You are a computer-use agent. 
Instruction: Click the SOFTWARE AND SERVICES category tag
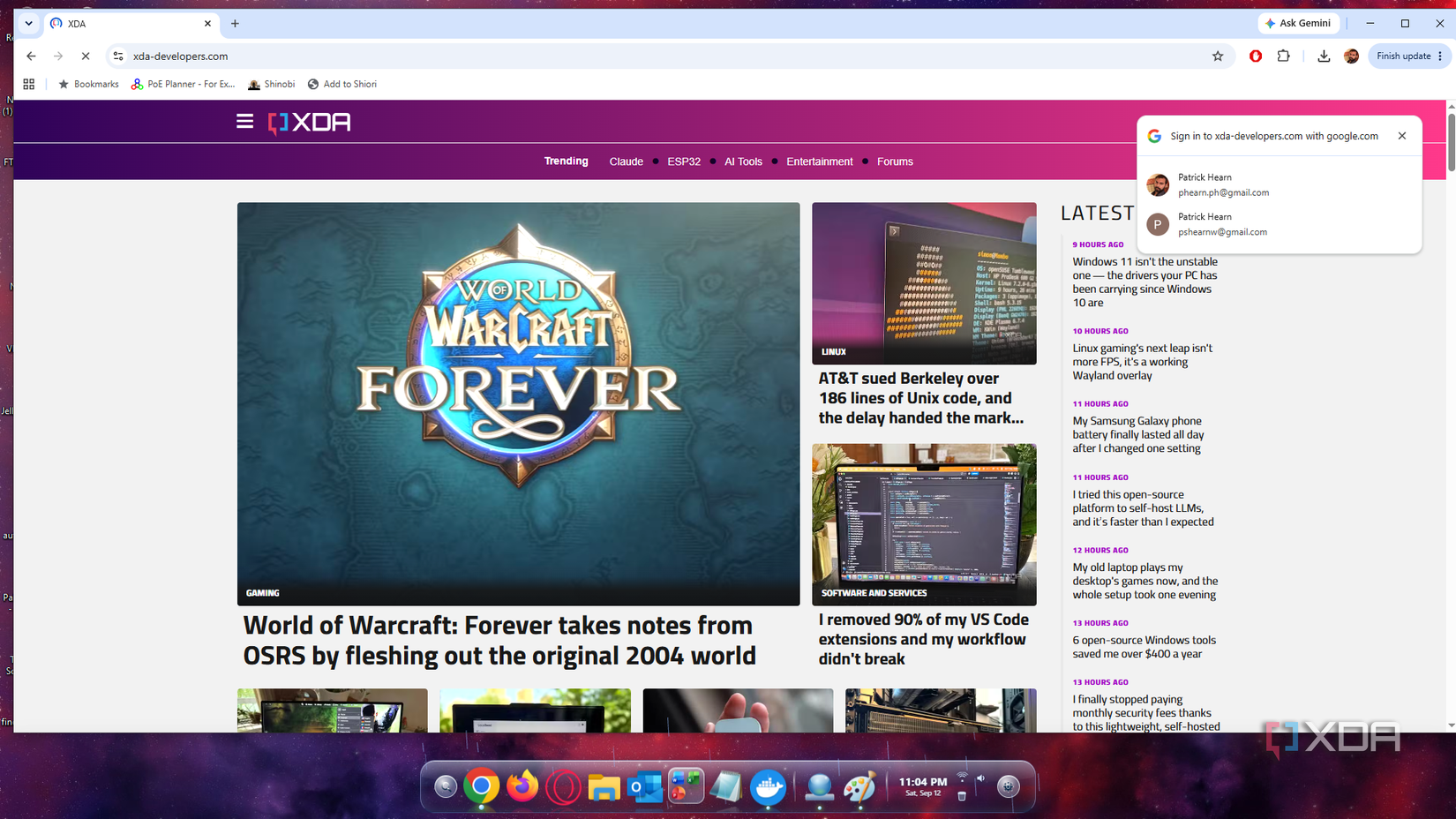(x=874, y=593)
